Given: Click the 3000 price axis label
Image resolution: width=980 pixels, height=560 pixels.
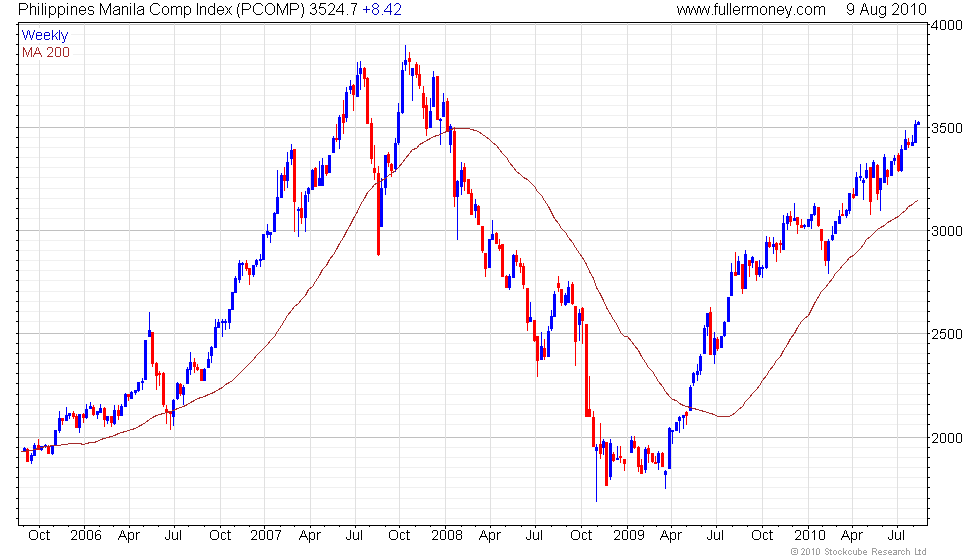Looking at the screenshot, I should tap(948, 231).
